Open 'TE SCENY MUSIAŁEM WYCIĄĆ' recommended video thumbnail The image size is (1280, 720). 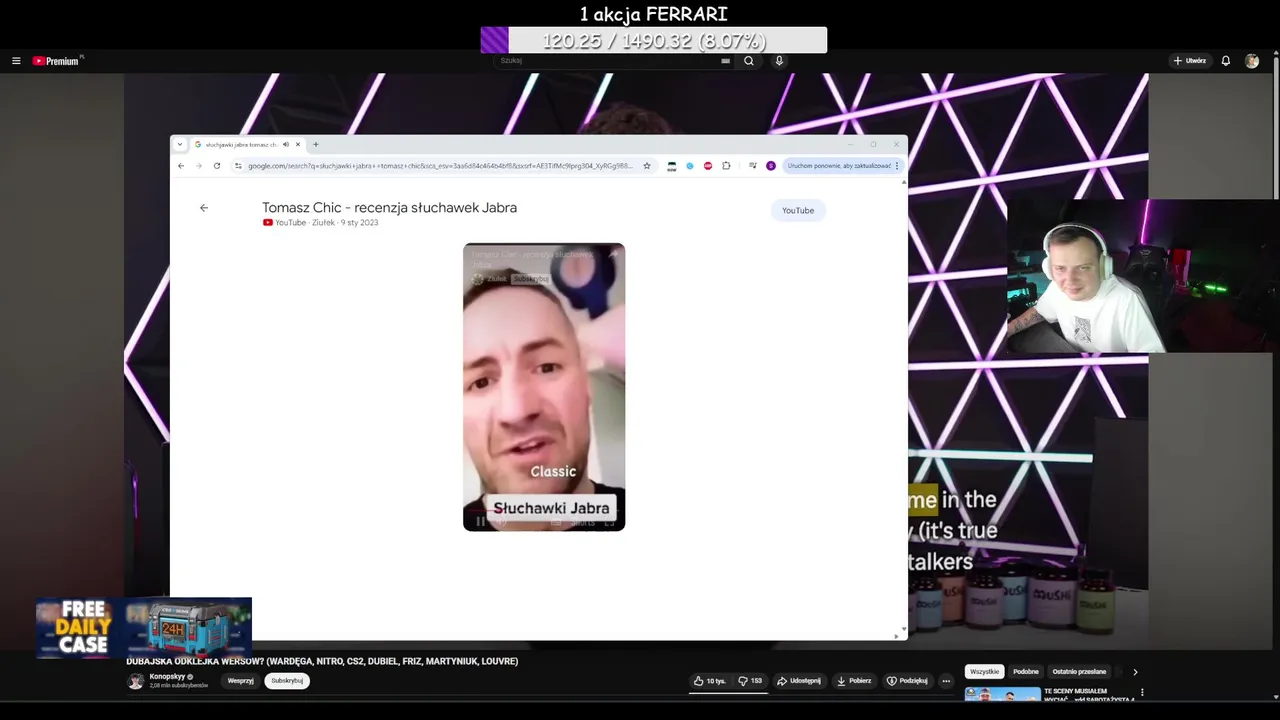pyautogui.click(x=1002, y=694)
